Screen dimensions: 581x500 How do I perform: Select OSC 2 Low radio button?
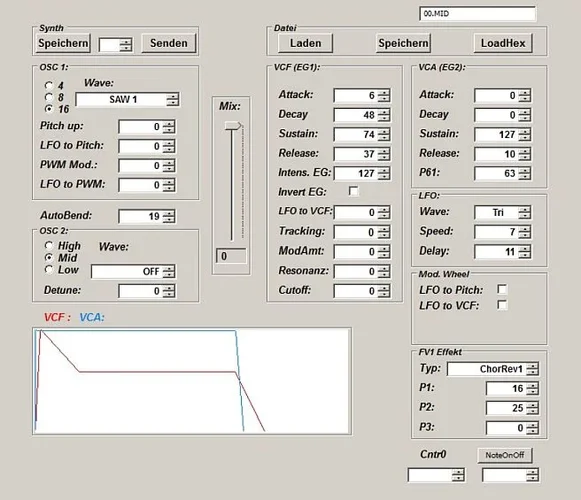pyautogui.click(x=49, y=269)
